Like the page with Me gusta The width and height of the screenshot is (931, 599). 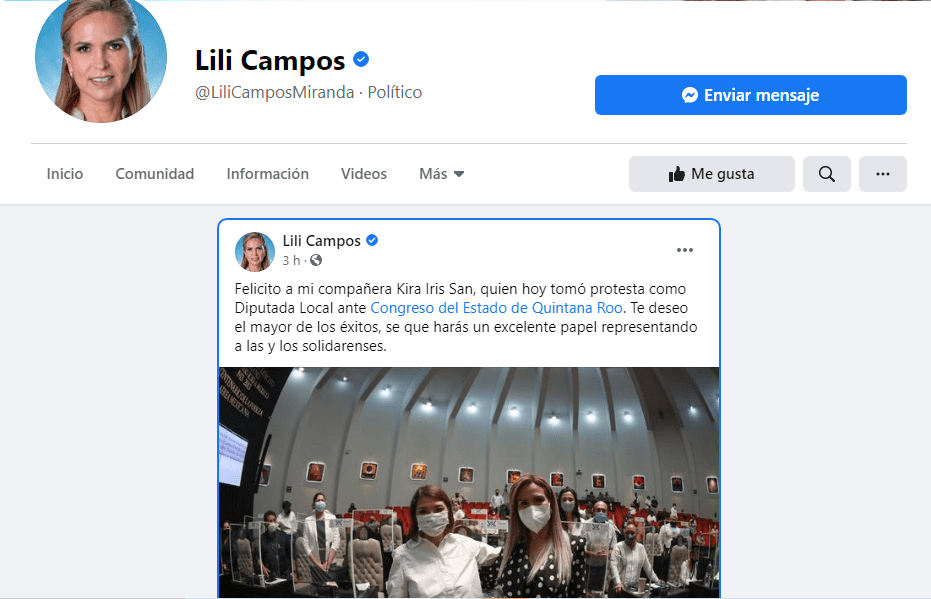pyautogui.click(x=711, y=174)
